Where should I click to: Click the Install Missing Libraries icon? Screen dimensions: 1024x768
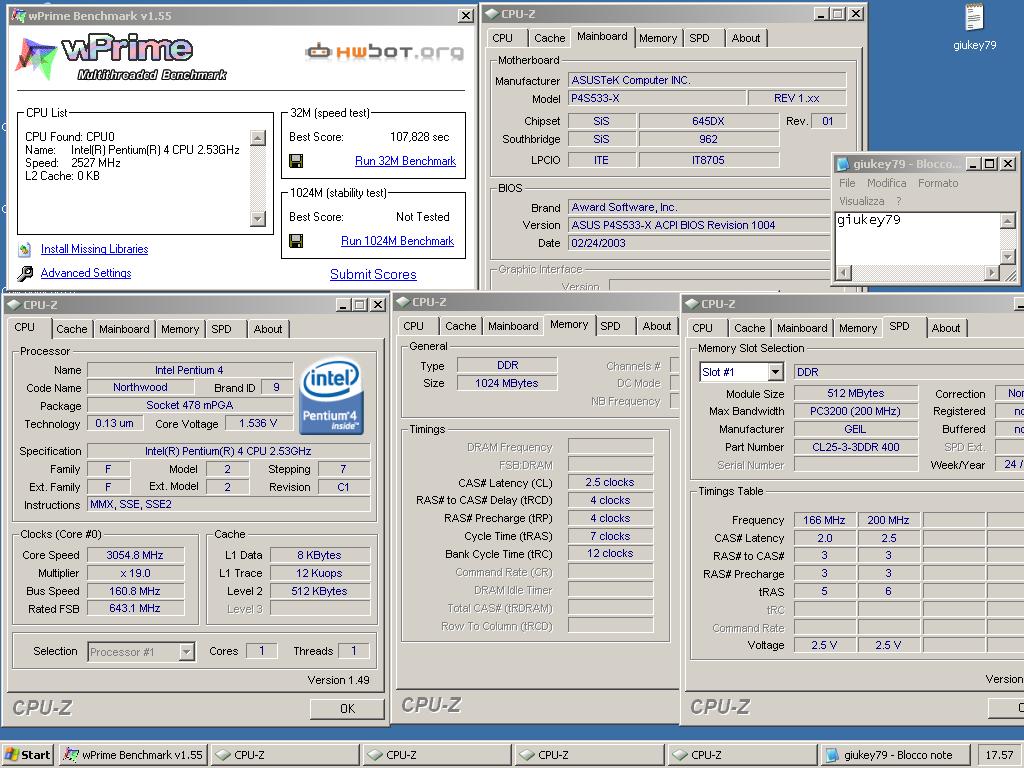[x=25, y=249]
